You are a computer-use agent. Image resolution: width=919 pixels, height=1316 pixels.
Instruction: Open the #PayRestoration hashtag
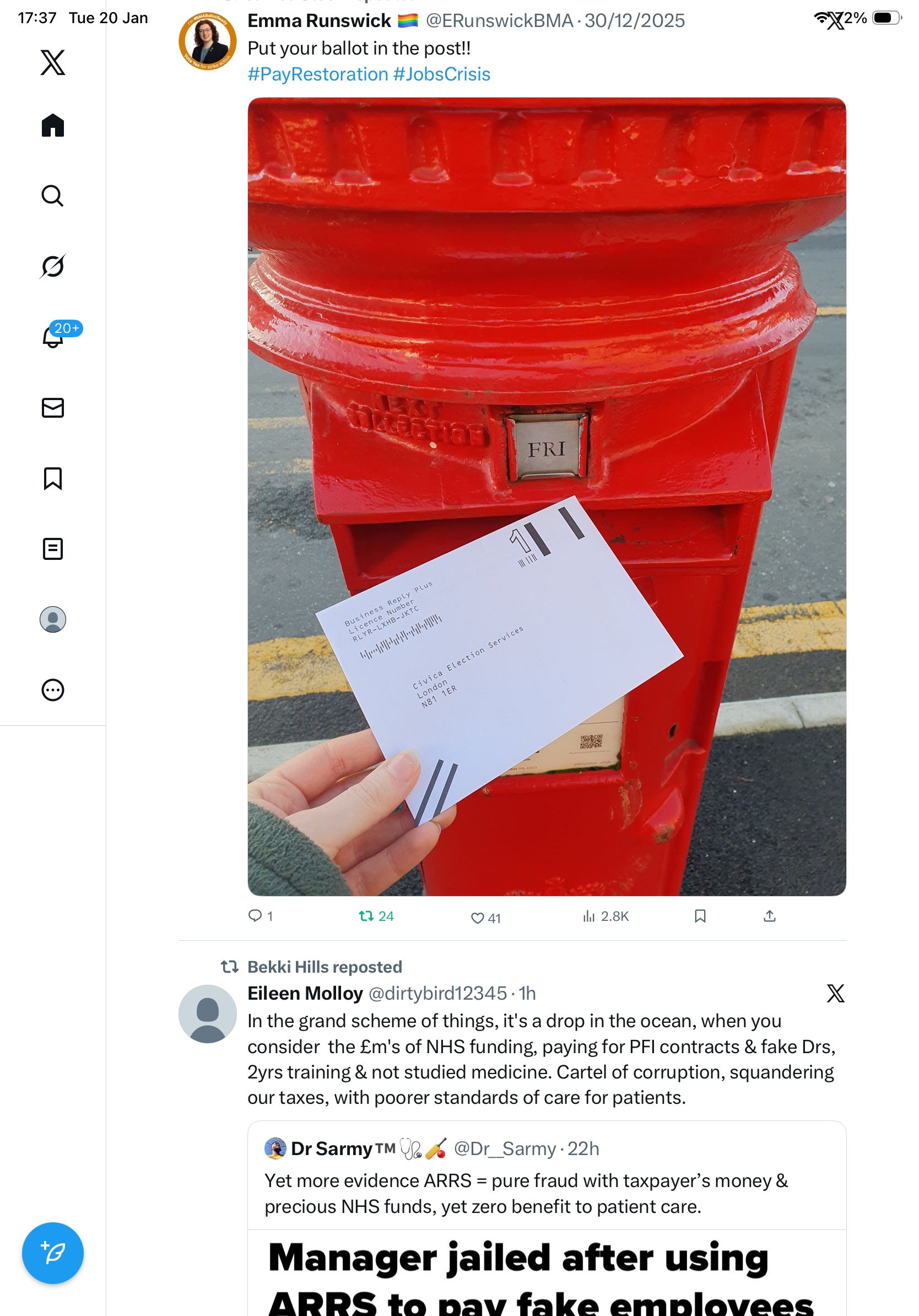point(318,74)
